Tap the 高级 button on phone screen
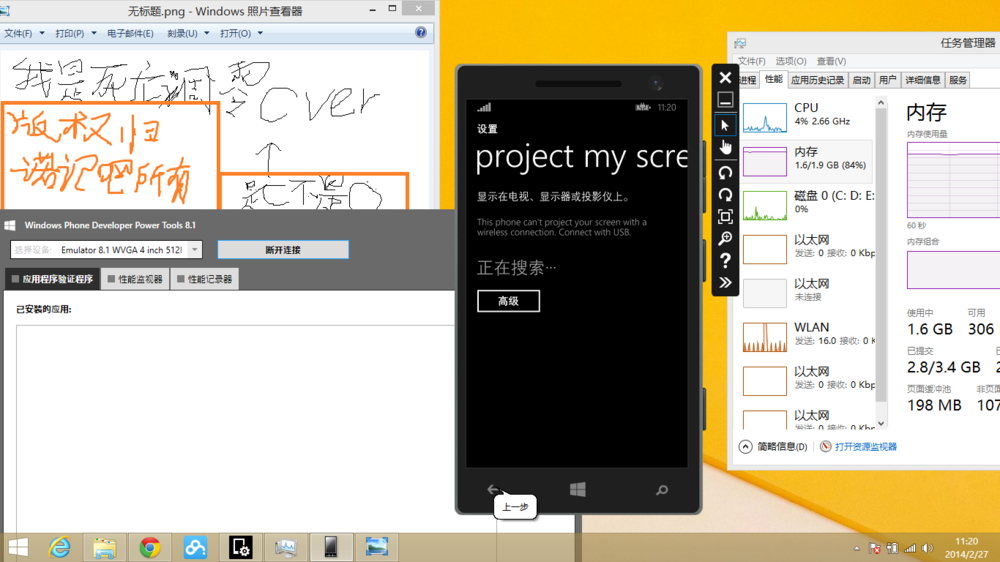Screen dimensions: 1000x562 (x=508, y=301)
